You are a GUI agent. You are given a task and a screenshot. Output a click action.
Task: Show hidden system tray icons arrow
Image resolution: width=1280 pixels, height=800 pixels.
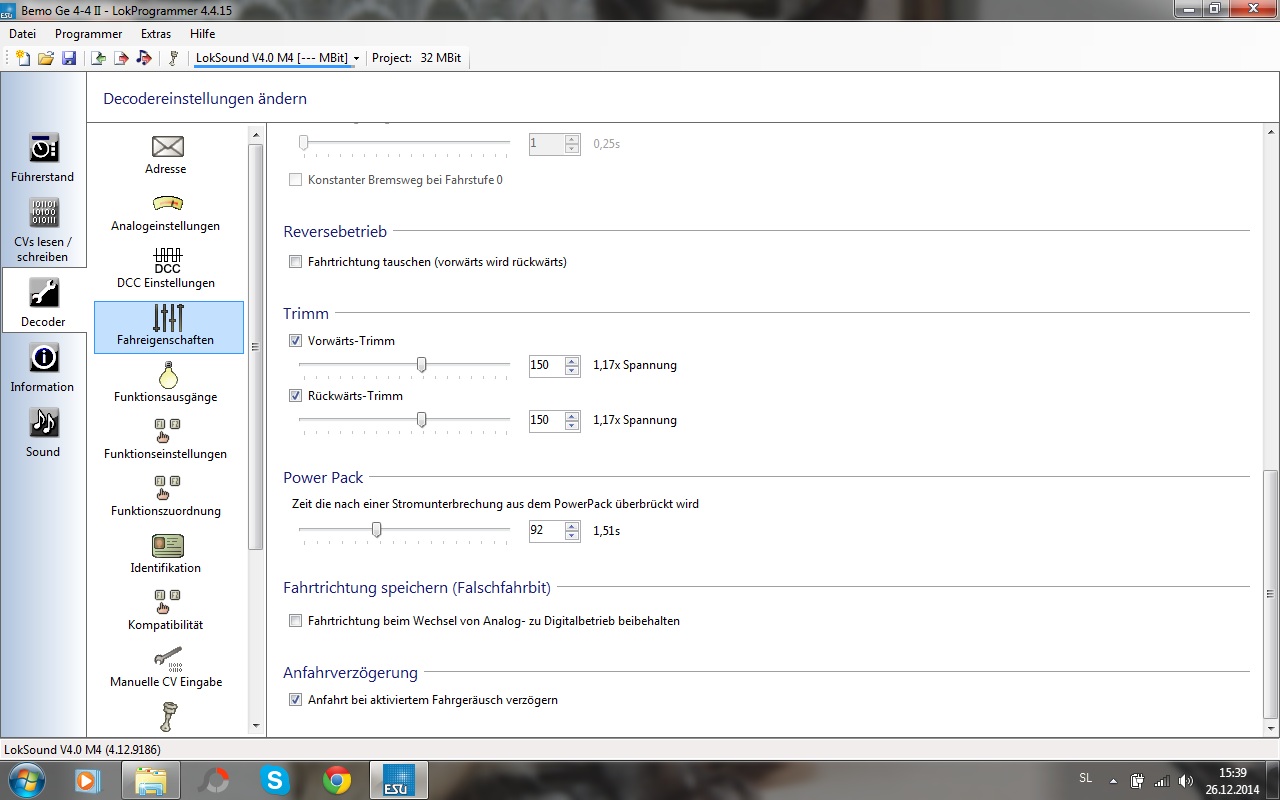pos(1113,780)
